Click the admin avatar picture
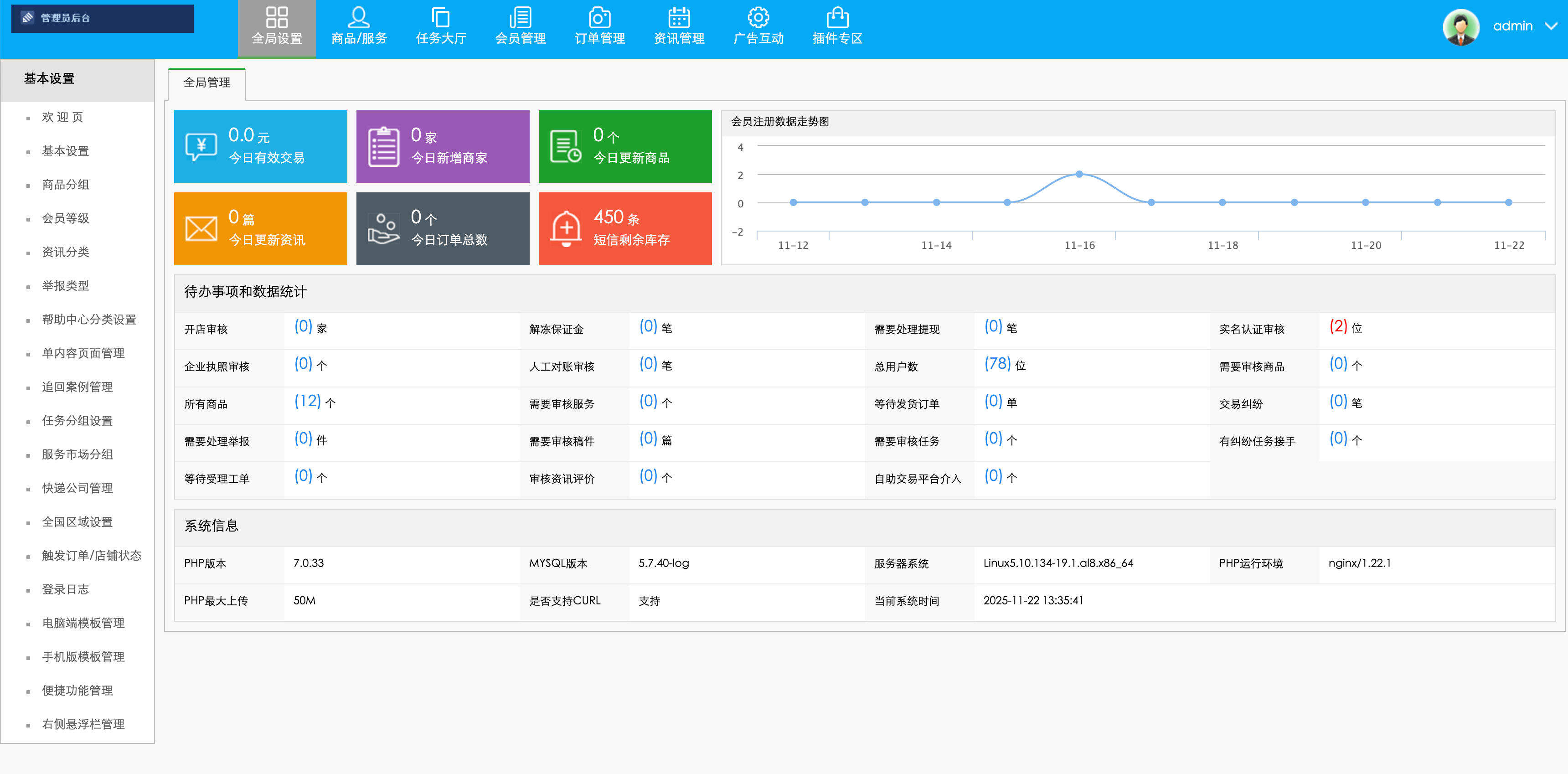Screen dimensions: 1568x774 click(1461, 27)
